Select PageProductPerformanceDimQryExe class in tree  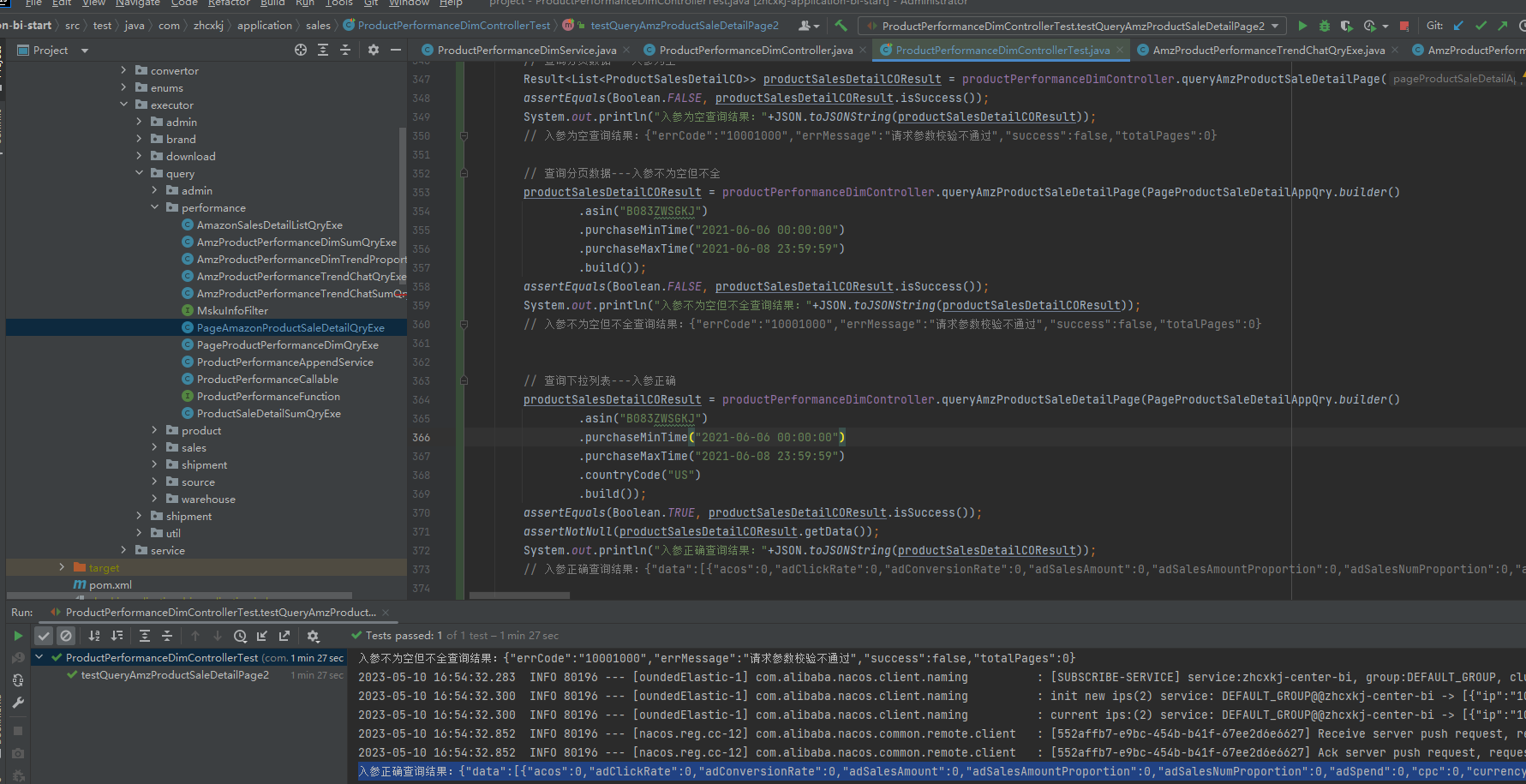pyautogui.click(x=288, y=344)
